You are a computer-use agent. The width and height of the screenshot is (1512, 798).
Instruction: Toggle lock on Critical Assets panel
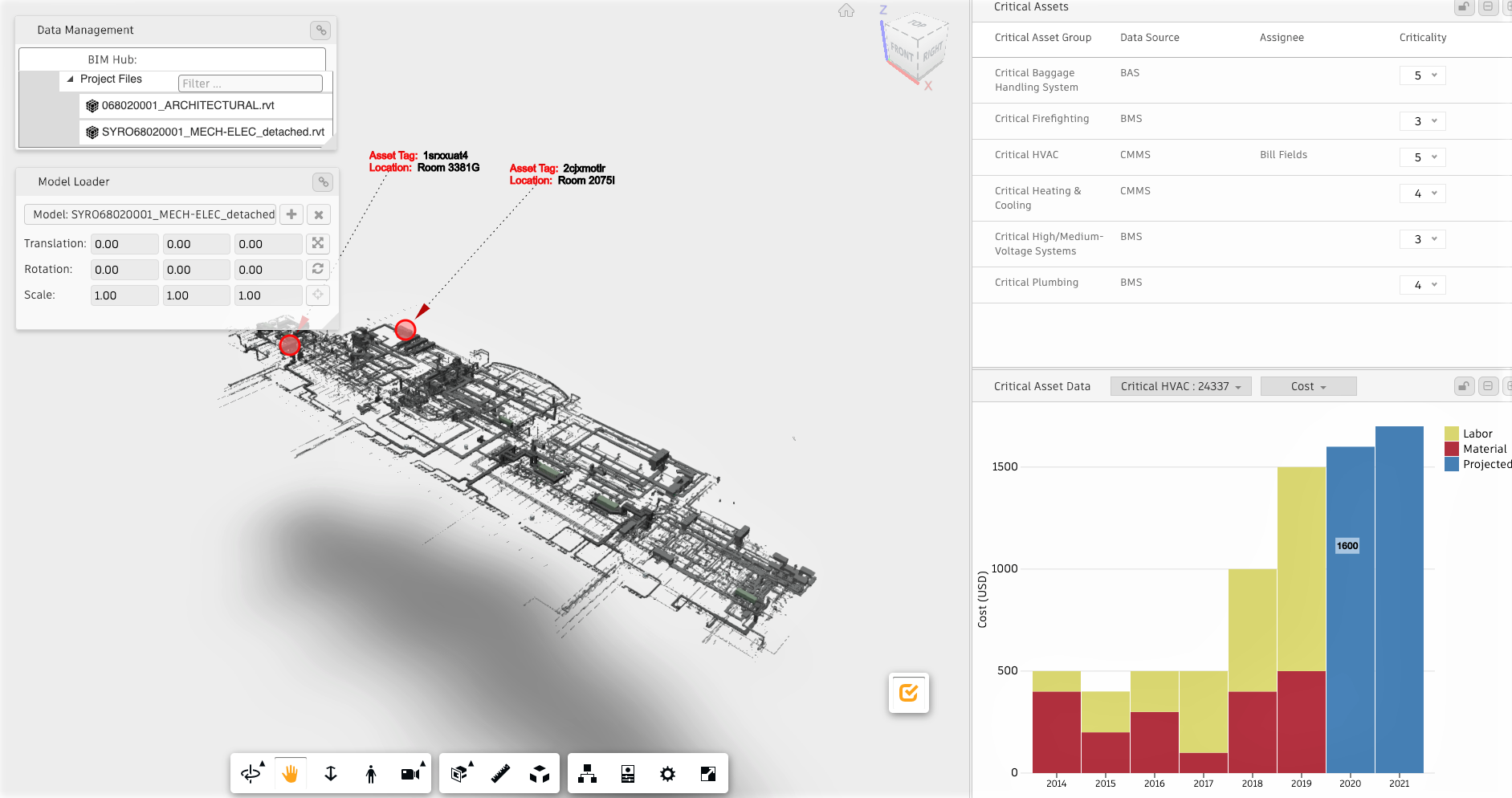coord(1464,7)
